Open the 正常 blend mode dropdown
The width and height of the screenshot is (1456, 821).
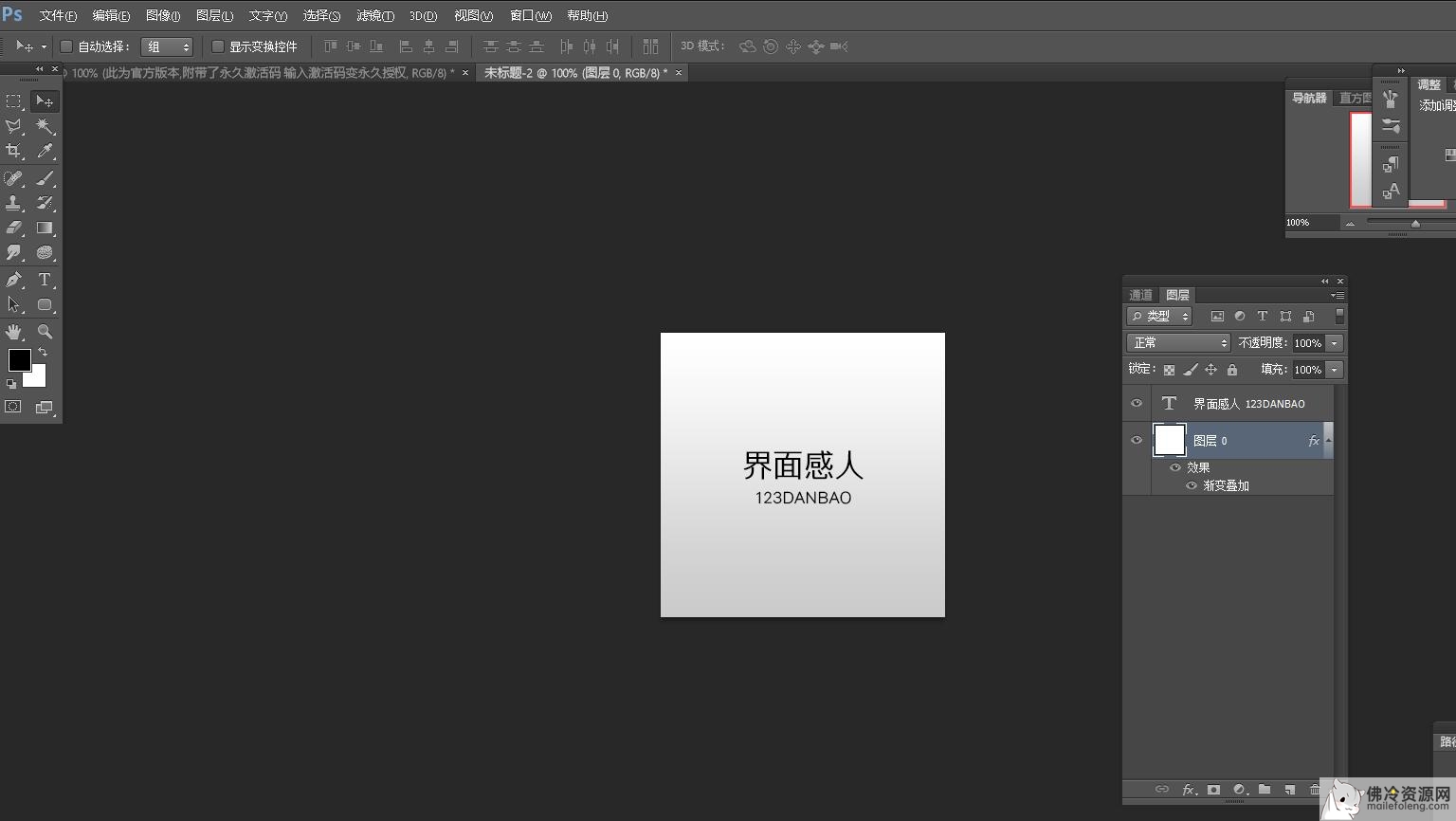[x=1178, y=343]
